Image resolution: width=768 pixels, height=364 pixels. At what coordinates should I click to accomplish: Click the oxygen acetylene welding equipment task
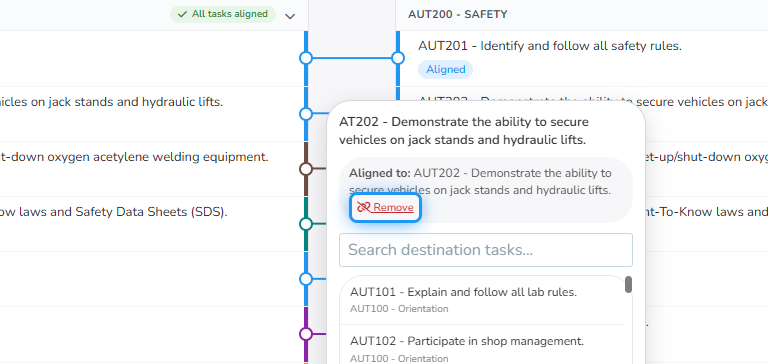(134, 157)
